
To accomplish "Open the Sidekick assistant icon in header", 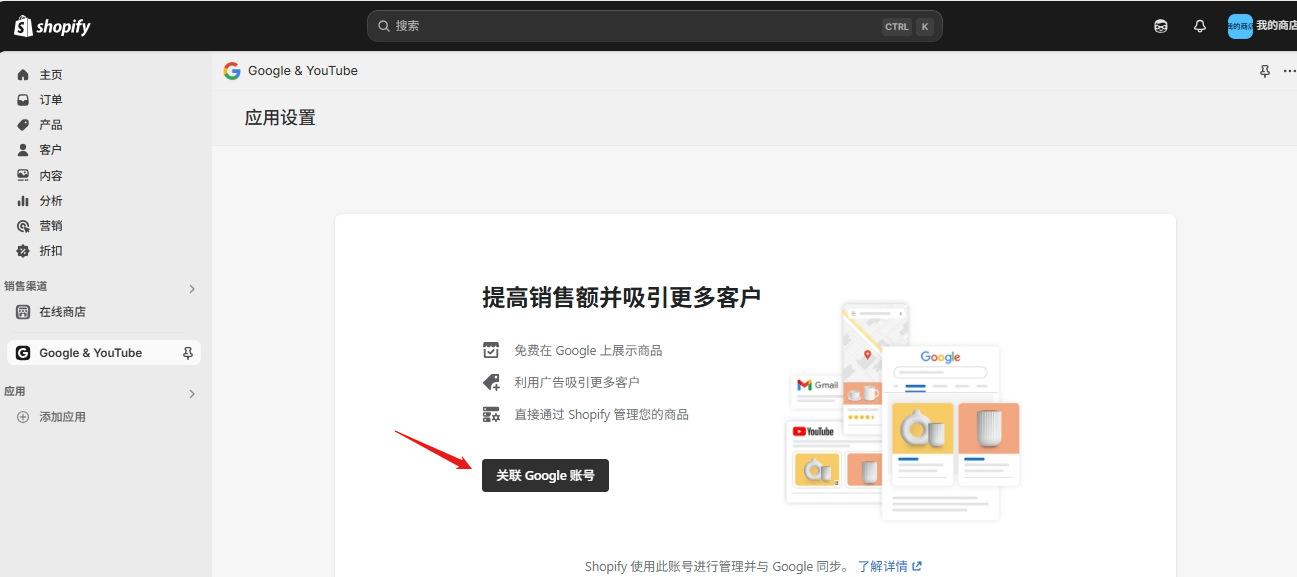I will pos(1161,27).
